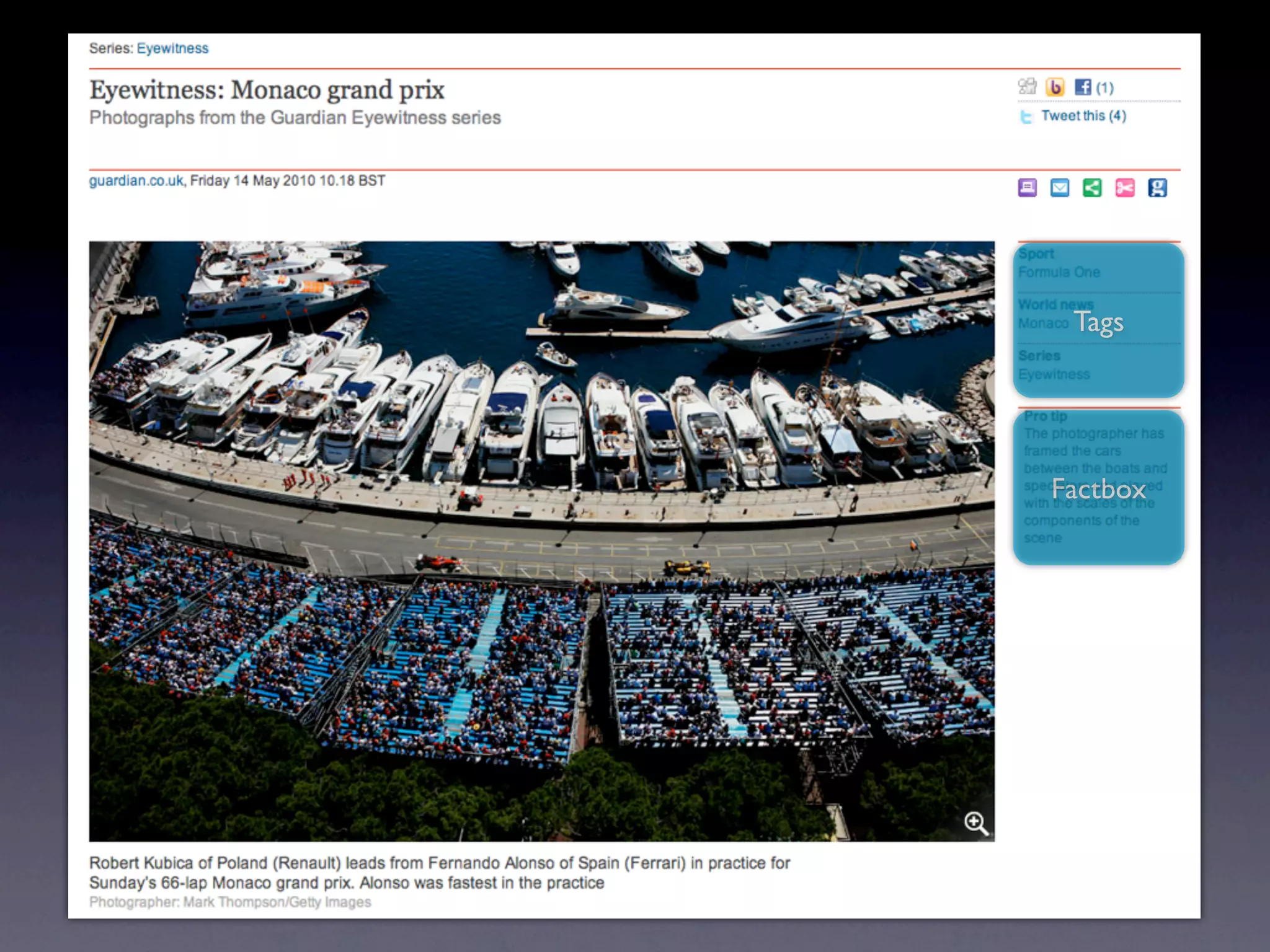The width and height of the screenshot is (1270, 952).
Task: Click the Monaco grand prix photograph
Action: [x=541, y=540]
